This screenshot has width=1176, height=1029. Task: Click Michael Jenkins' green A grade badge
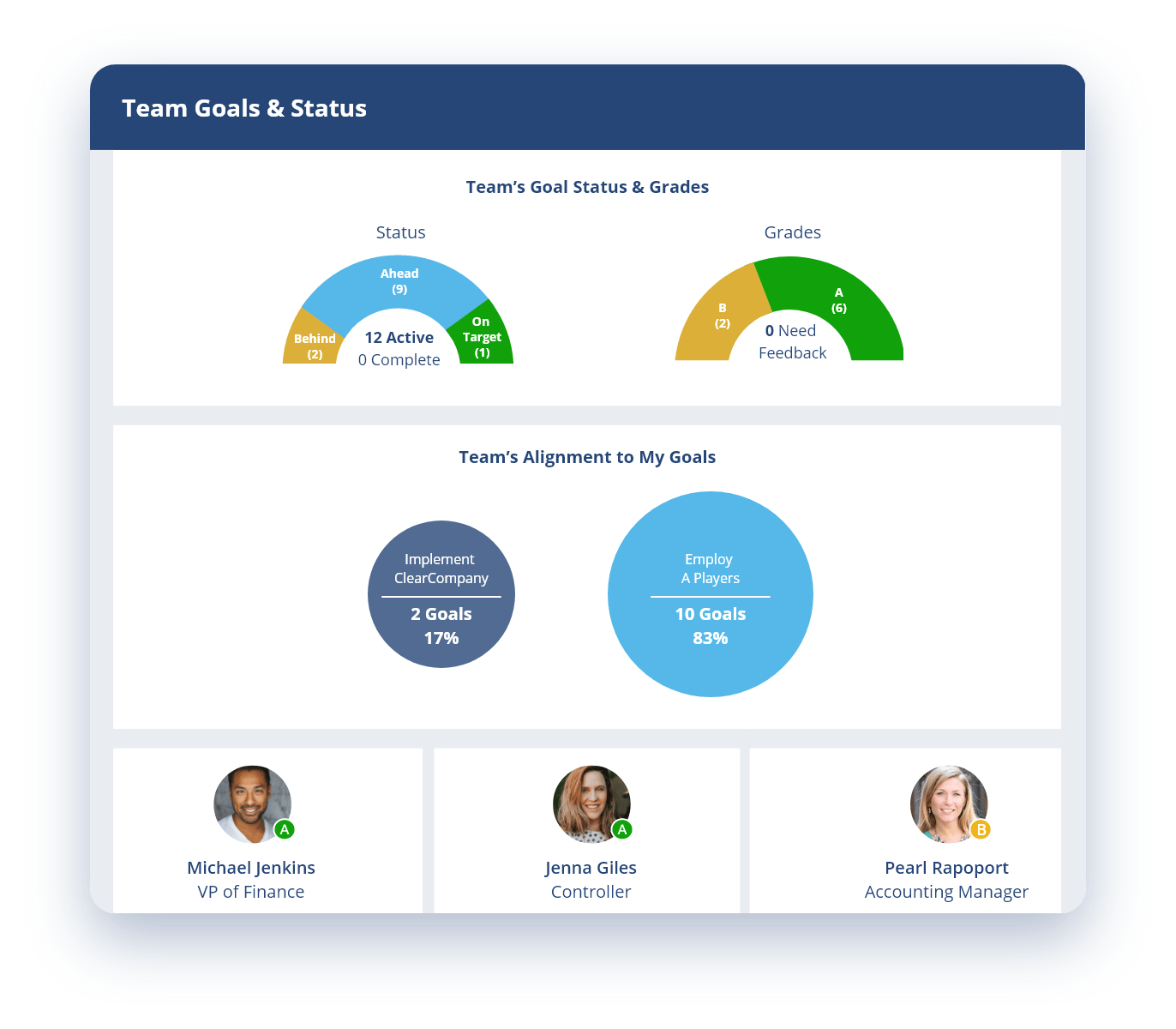click(x=285, y=829)
